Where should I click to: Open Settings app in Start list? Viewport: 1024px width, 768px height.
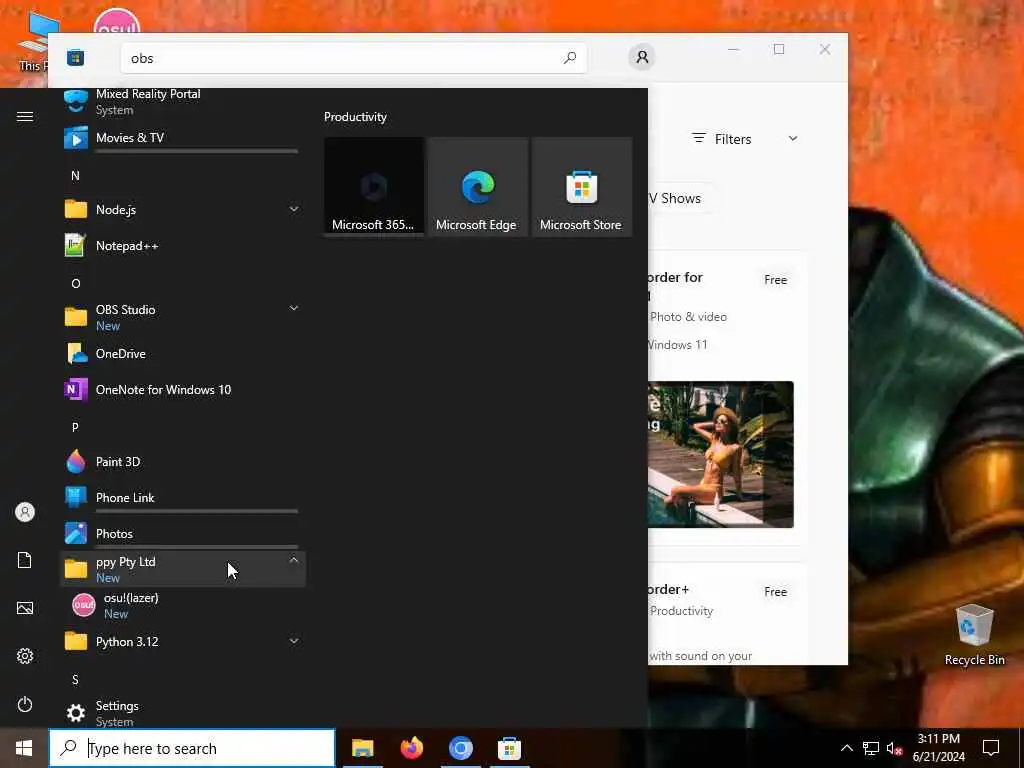coord(182,712)
